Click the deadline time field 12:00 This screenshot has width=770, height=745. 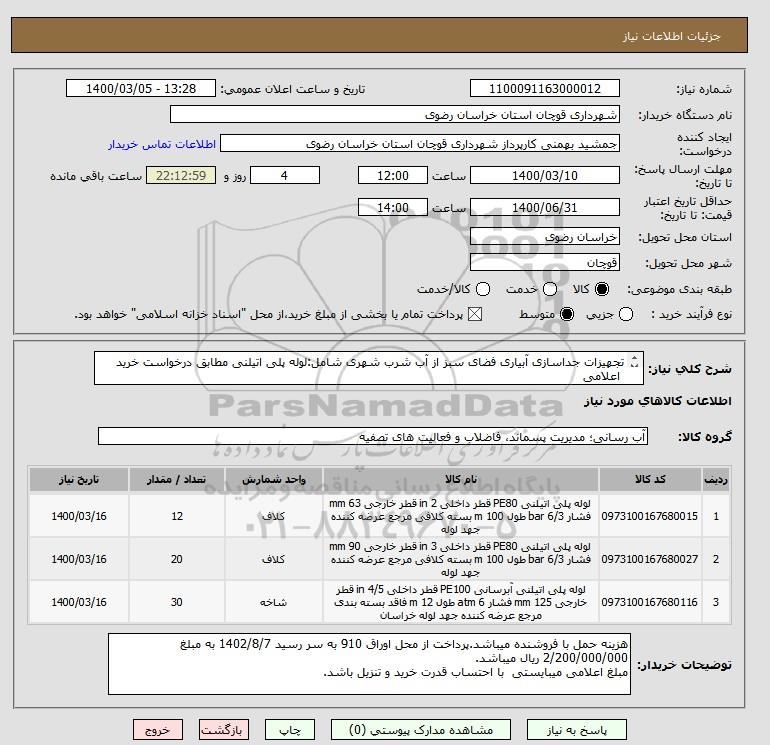pyautogui.click(x=393, y=175)
